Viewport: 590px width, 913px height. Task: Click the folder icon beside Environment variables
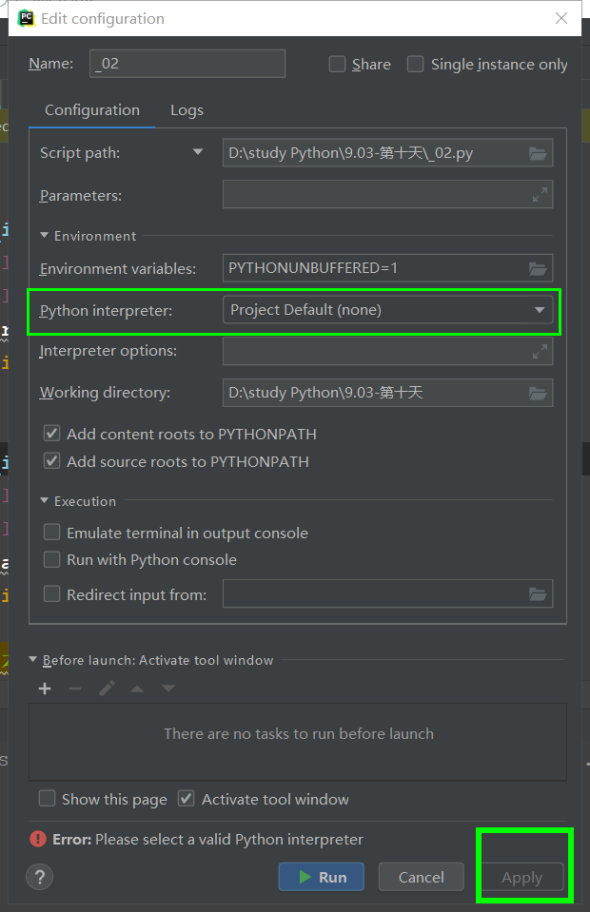538,268
